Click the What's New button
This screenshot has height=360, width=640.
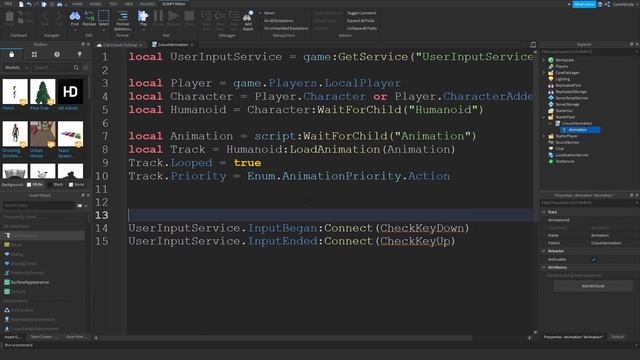584,4
